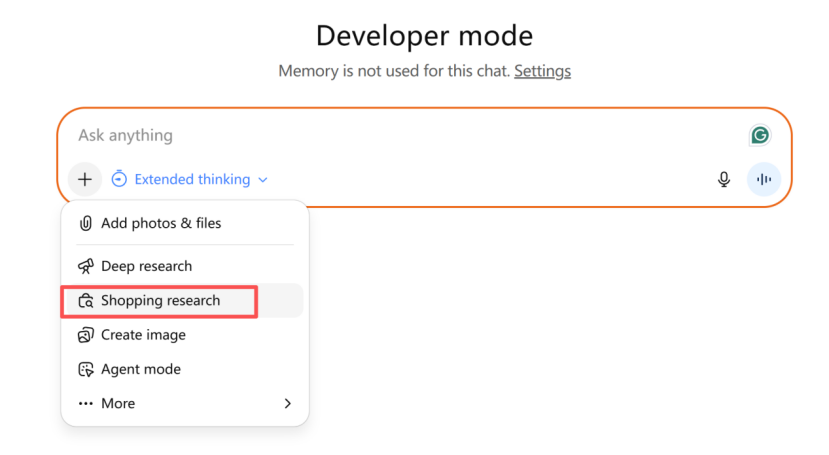Click the plus attachment button
829x455 pixels.
tap(85, 179)
